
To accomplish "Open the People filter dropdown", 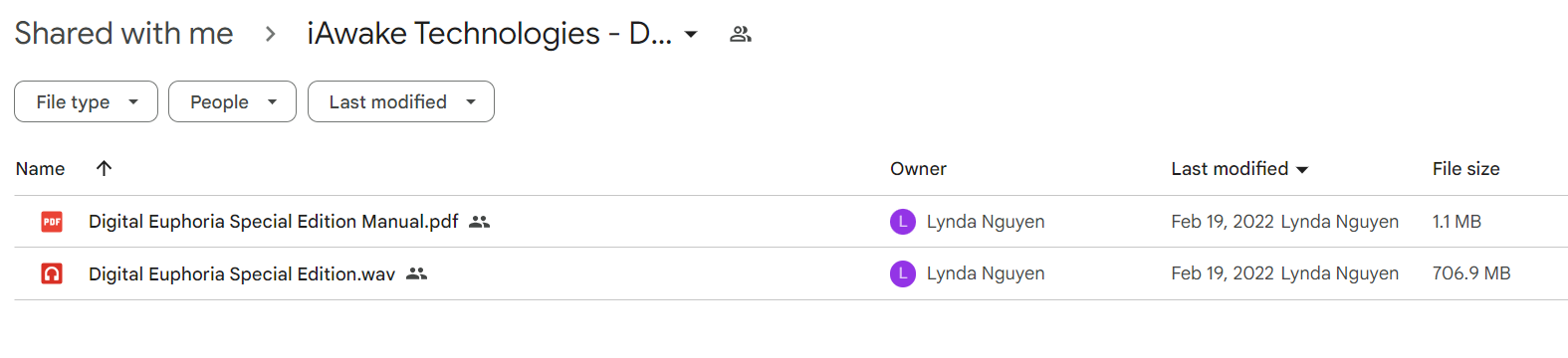I will tap(232, 101).
